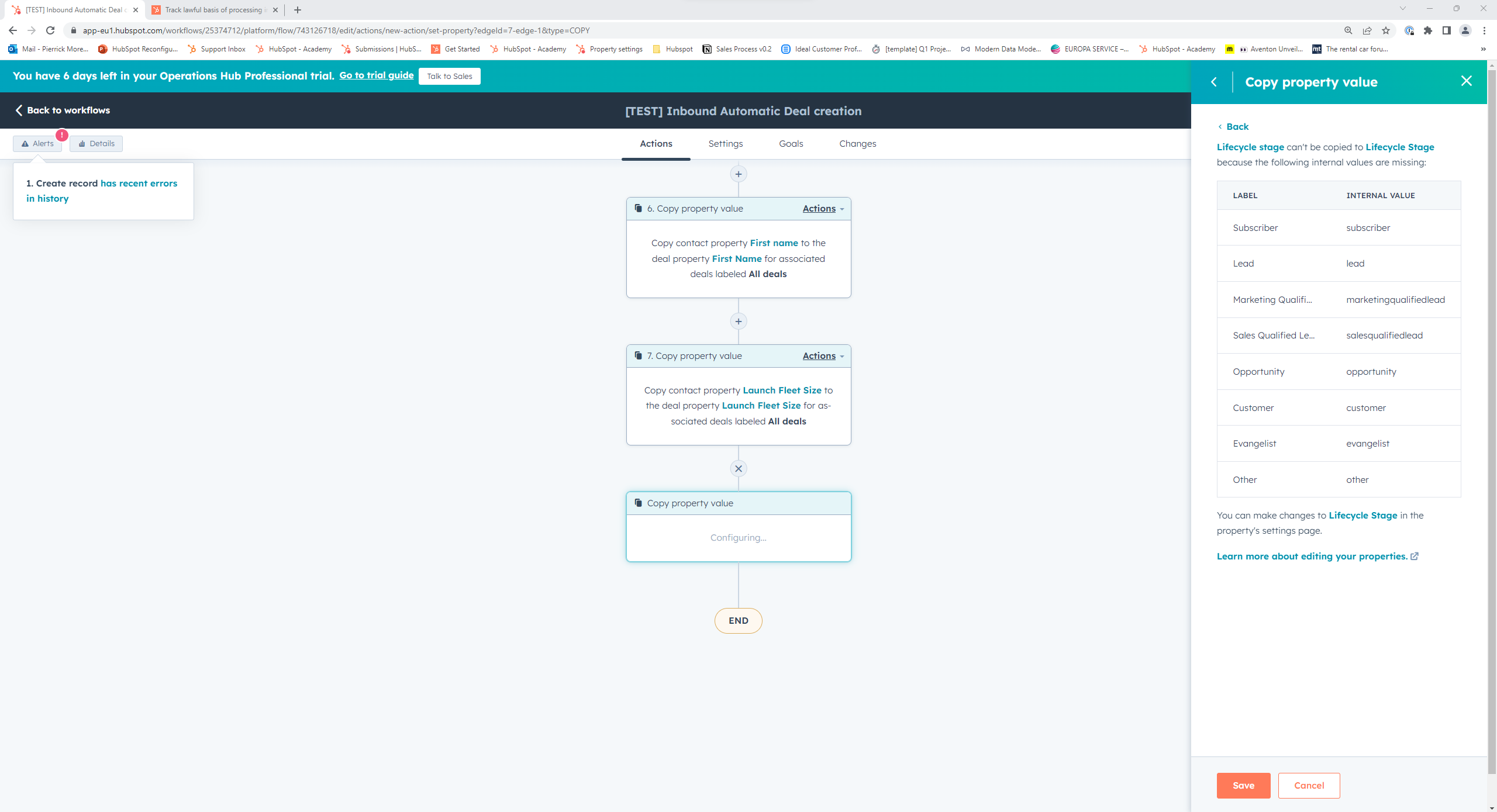Click the browser extensions puzzle icon
Viewport: 1497px width, 812px height.
(1427, 30)
